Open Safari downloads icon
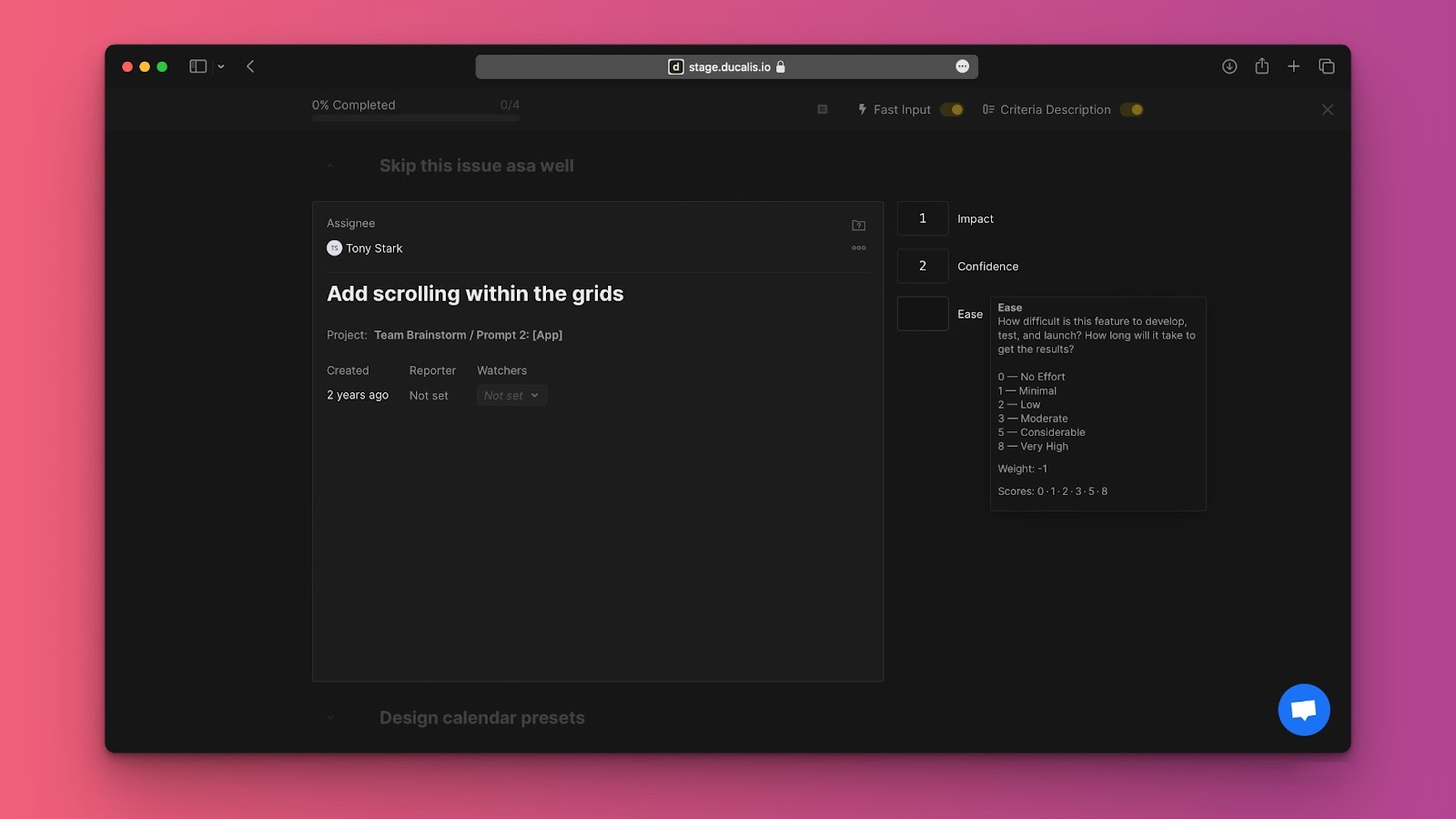 pos(1229,66)
